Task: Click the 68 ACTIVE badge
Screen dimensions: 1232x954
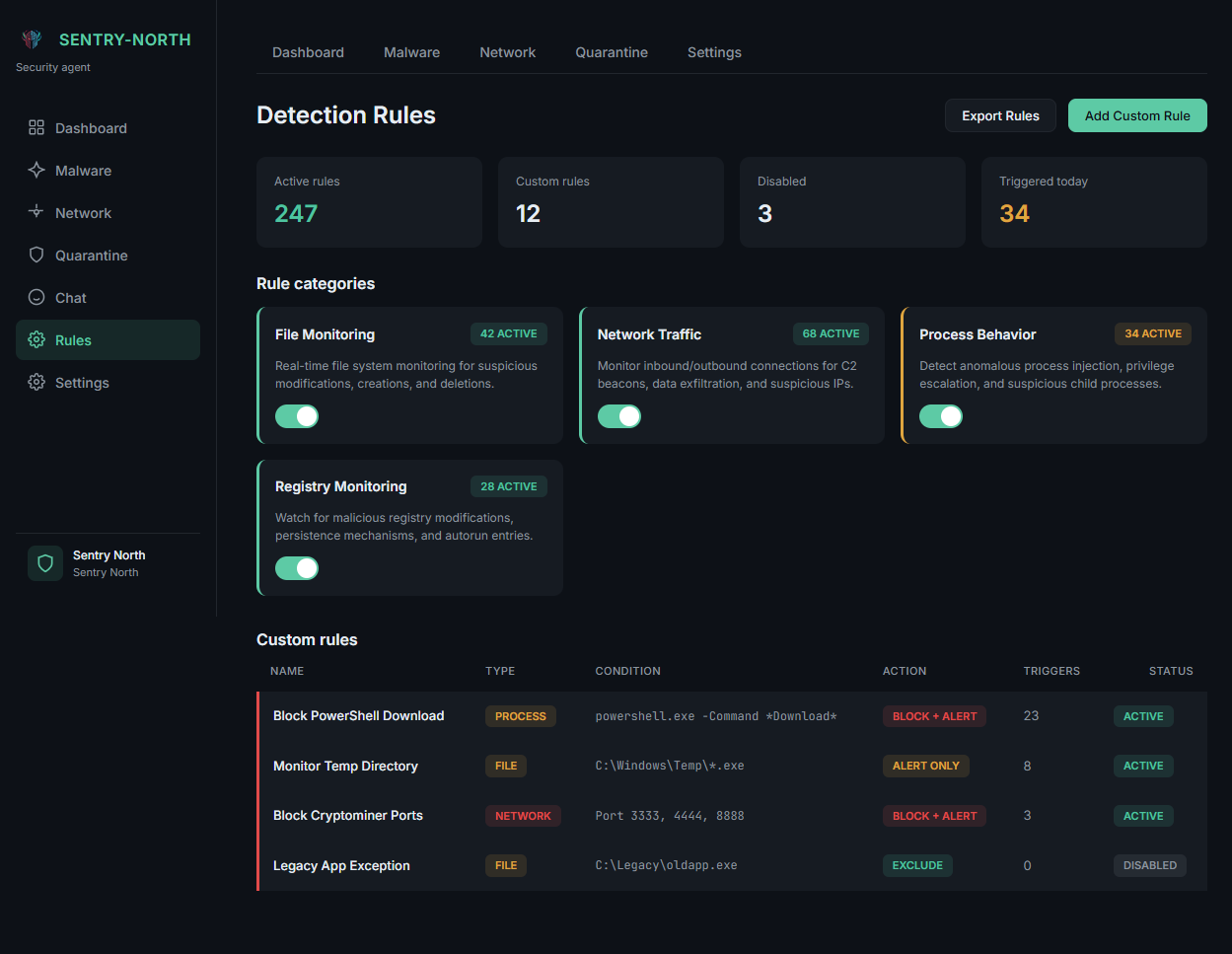Action: [831, 333]
